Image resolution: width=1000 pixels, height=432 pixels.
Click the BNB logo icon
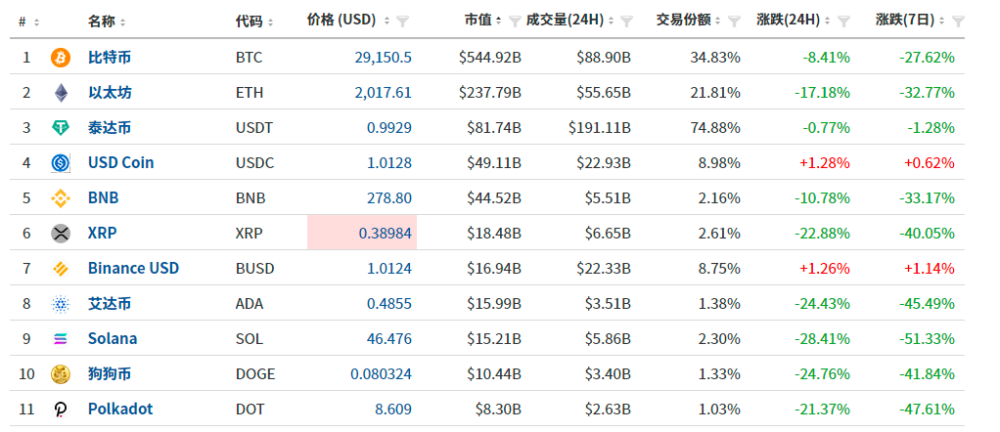[x=61, y=198]
